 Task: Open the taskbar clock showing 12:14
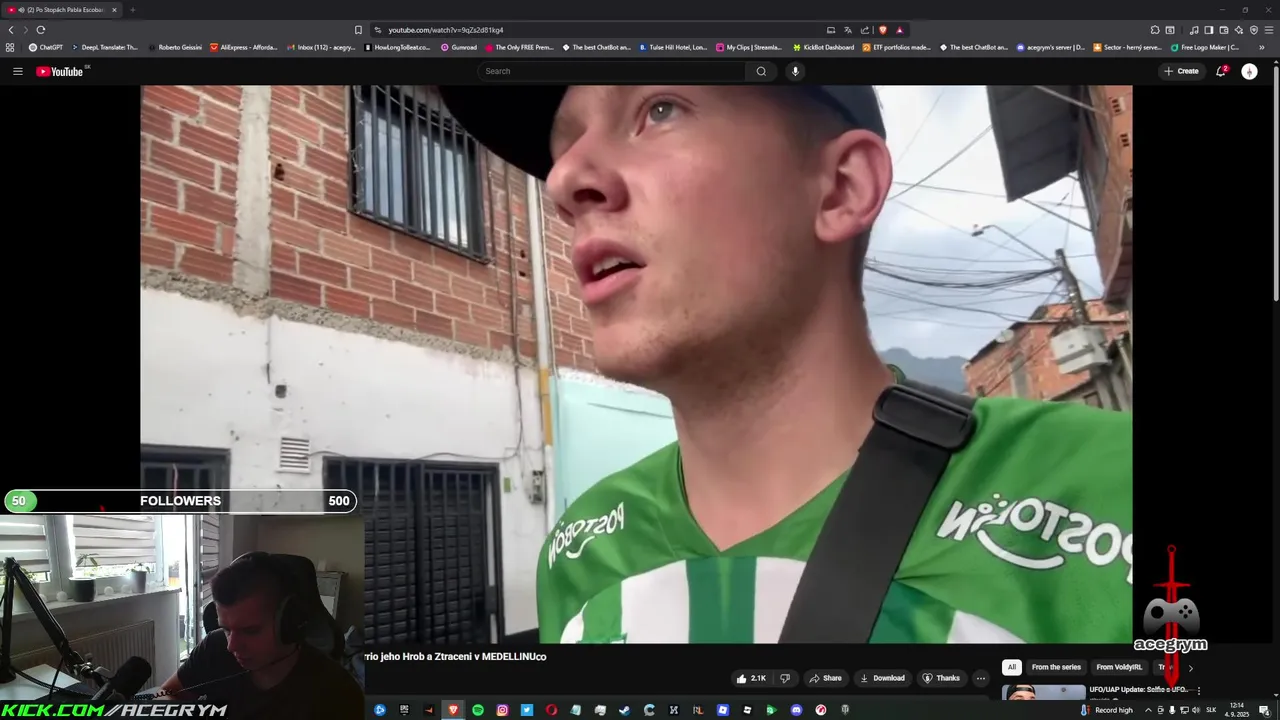(1238, 710)
